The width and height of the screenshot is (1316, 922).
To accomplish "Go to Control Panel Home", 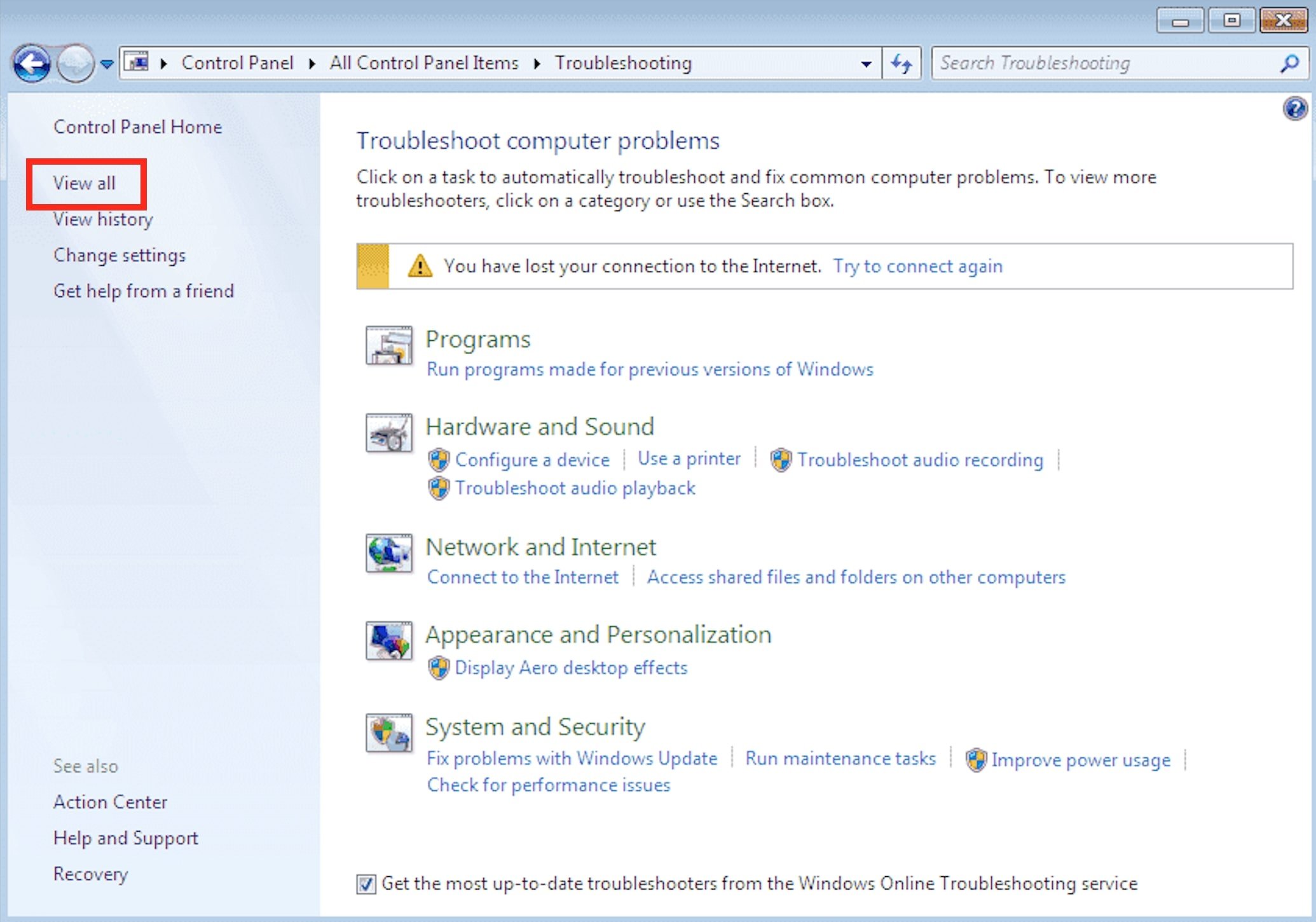I will (x=138, y=127).
